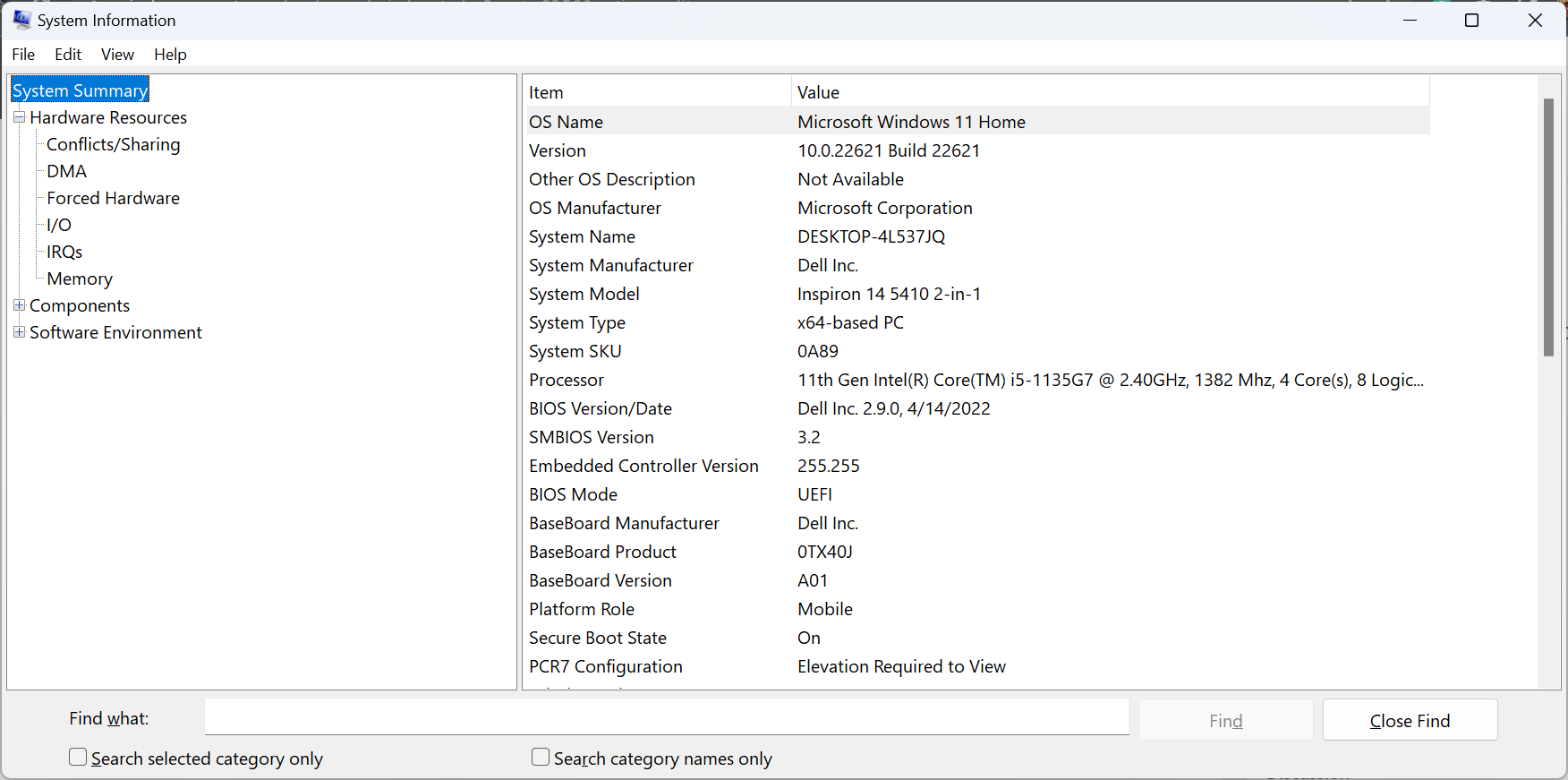
Task: Select the BaseBoard Product row label
Action: click(x=602, y=552)
